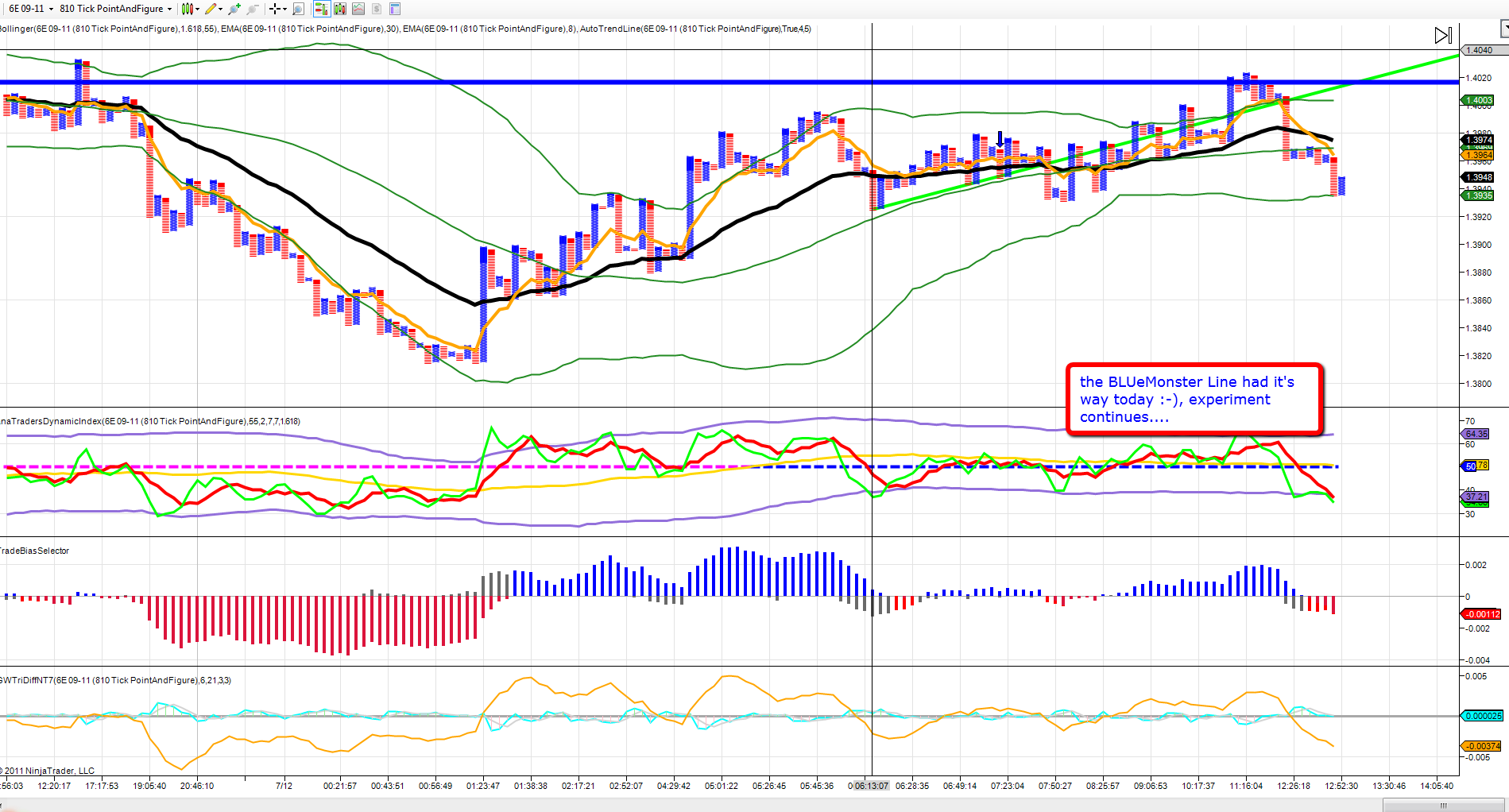Click the orange -0.00374 value marker
The width and height of the screenshot is (1509, 812).
1482,746
